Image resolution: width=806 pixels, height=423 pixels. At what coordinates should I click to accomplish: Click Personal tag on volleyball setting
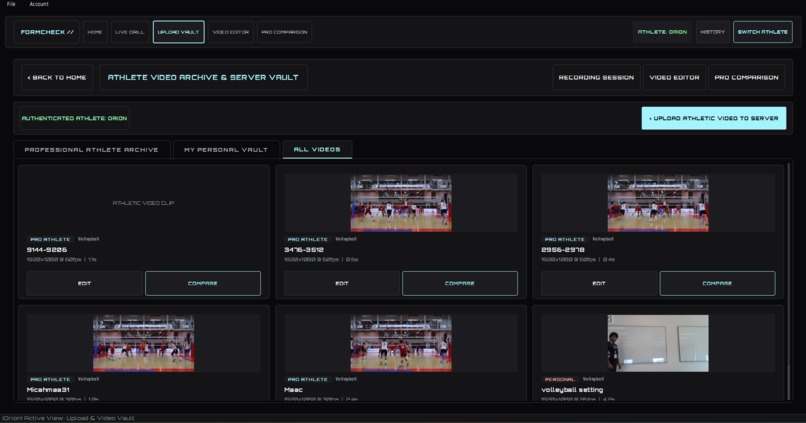coord(559,379)
